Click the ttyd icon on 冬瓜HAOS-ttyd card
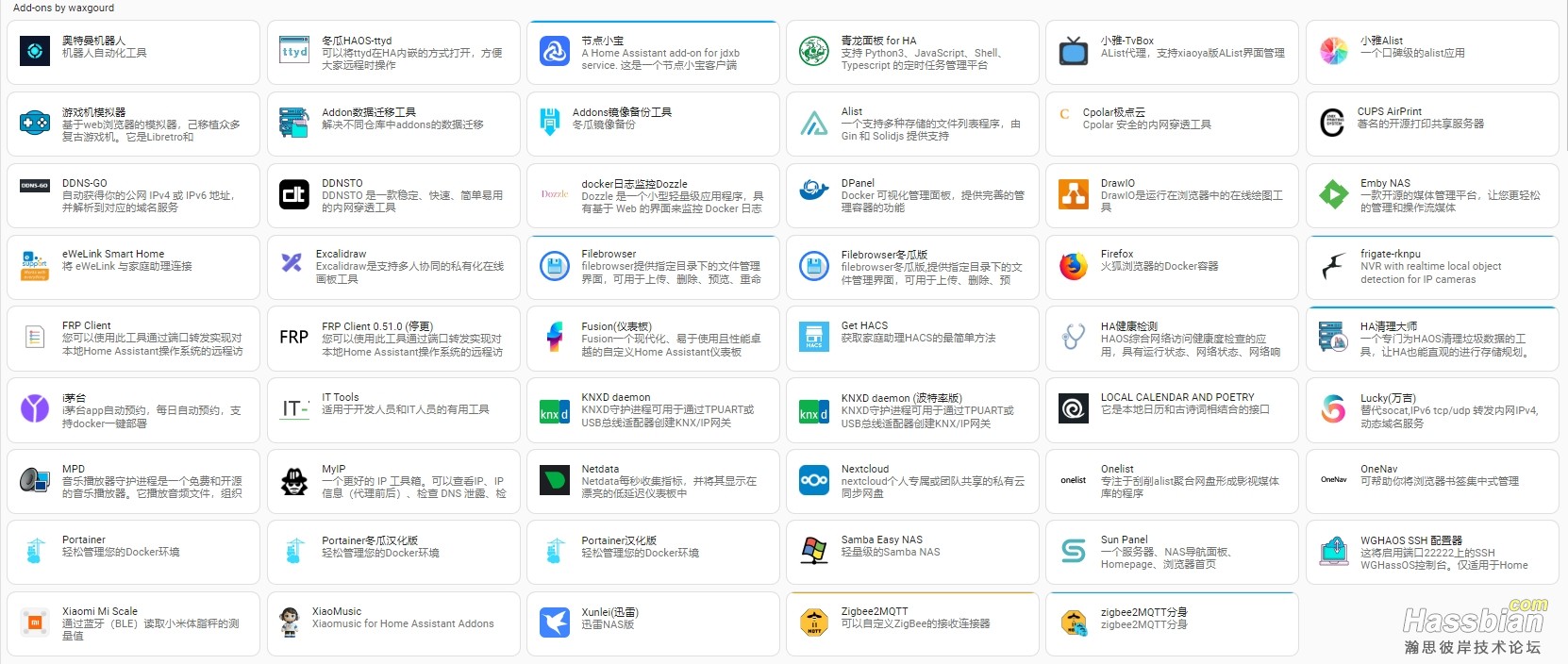The width and height of the screenshot is (1568, 664). (294, 51)
